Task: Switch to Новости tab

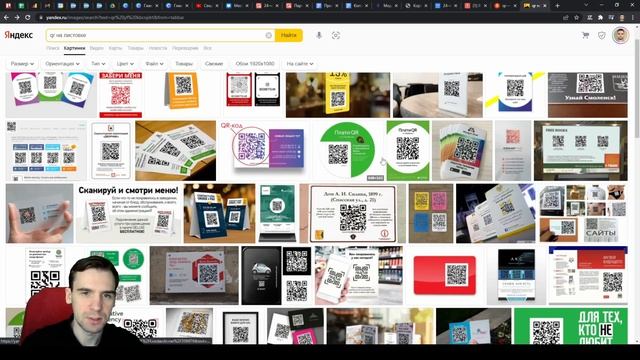Action: [158, 48]
